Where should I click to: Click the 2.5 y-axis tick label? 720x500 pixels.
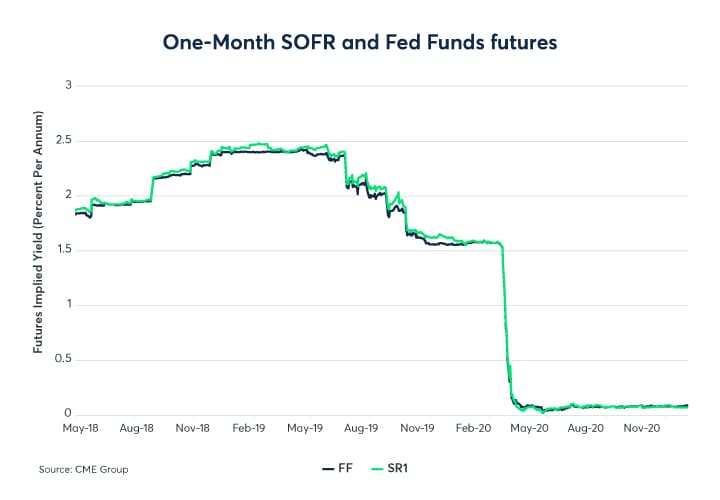67,140
